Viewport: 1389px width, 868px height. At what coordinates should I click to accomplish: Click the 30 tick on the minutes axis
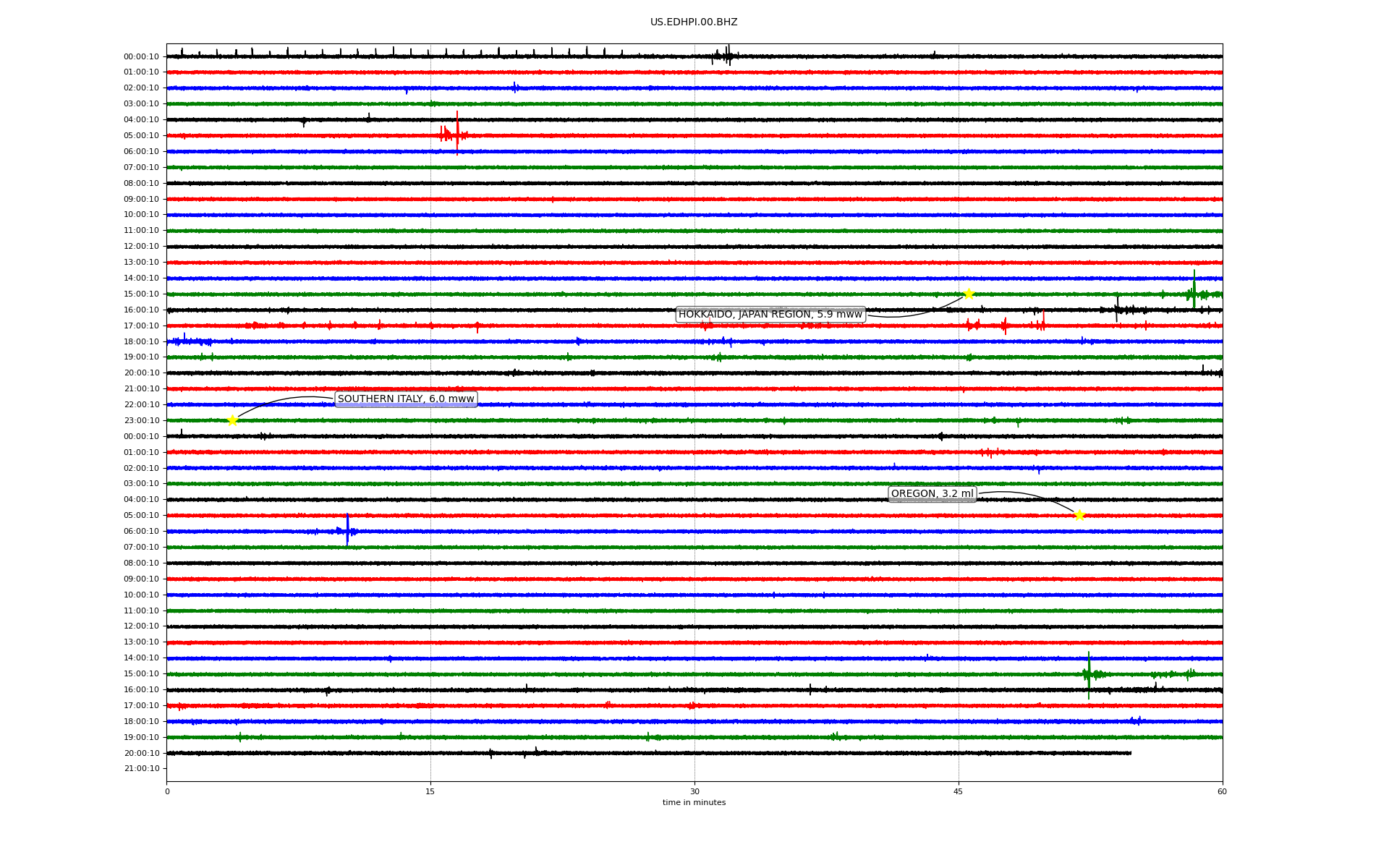694,791
